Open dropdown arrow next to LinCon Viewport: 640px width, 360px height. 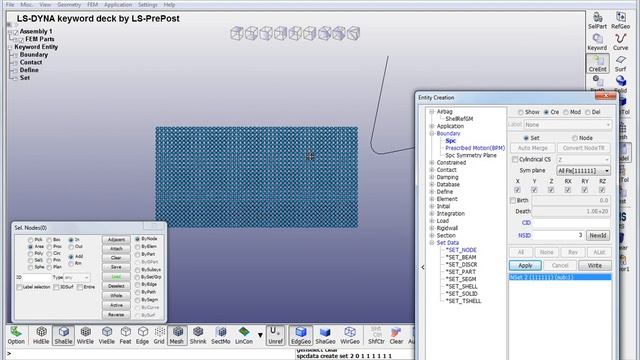pyautogui.click(x=260, y=335)
